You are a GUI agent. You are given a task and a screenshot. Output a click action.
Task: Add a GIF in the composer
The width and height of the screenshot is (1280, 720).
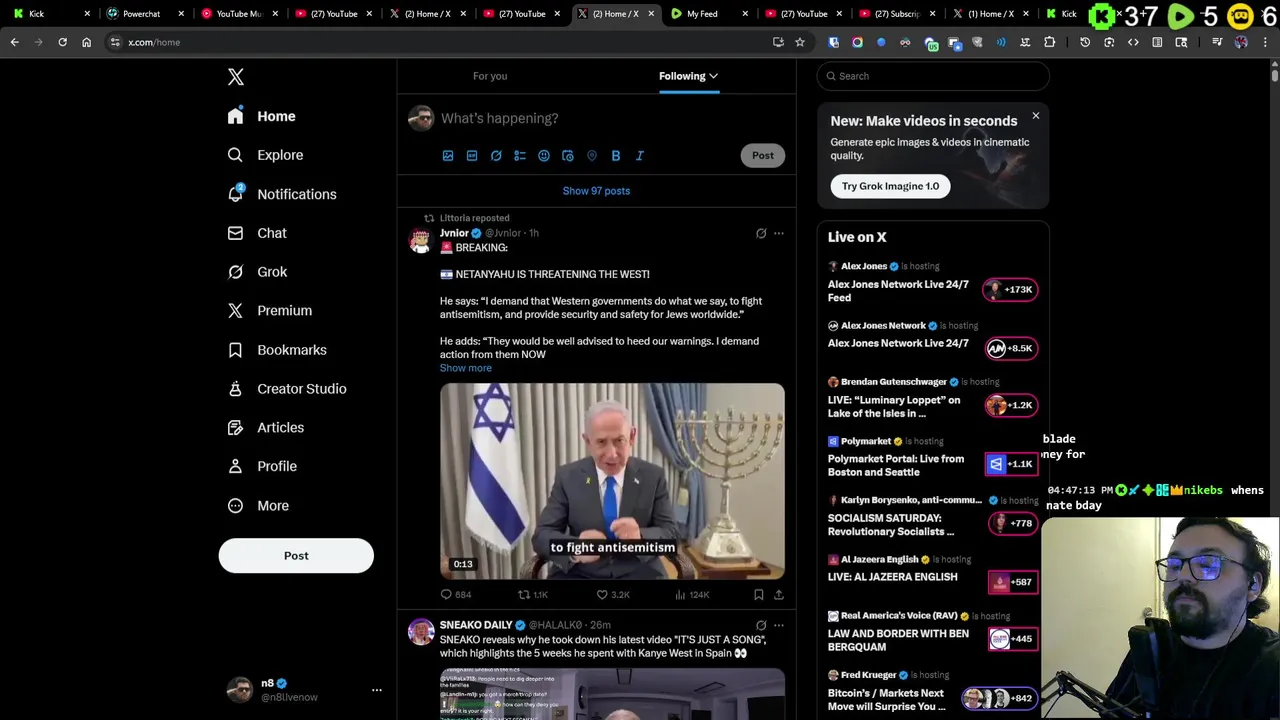[x=472, y=156]
